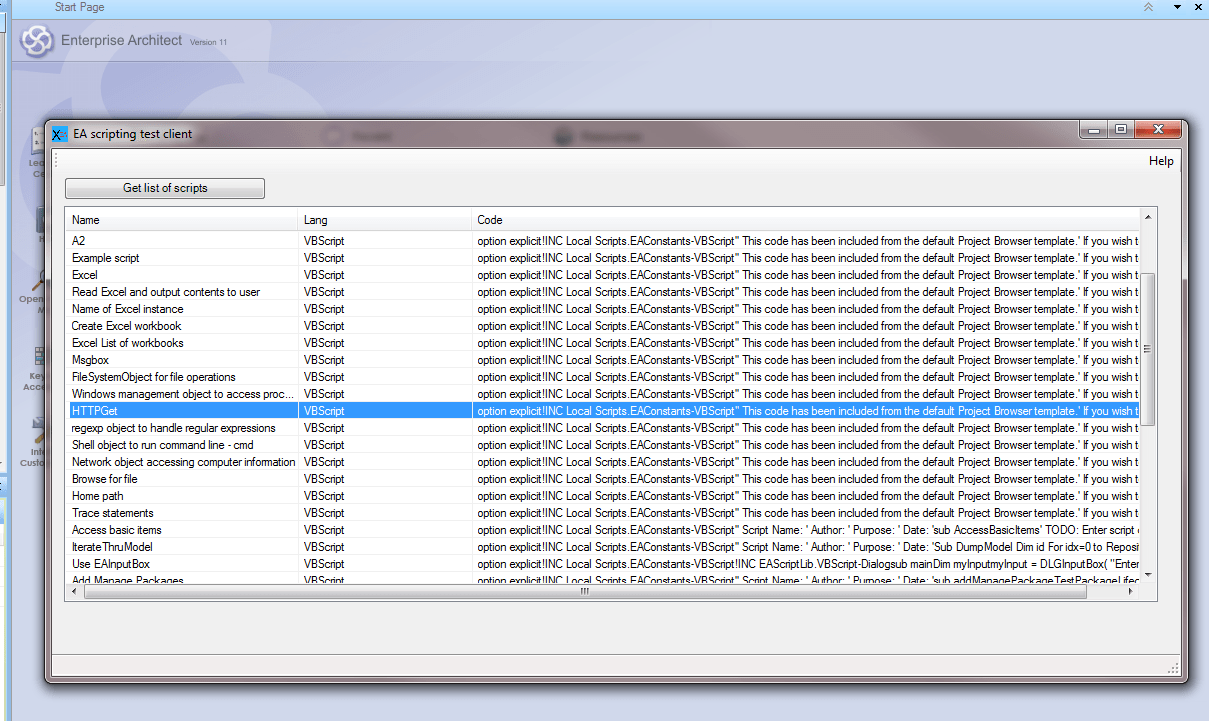Viewport: 1209px width, 721px height.
Task: Select Windows management object script row
Action: click(603, 394)
